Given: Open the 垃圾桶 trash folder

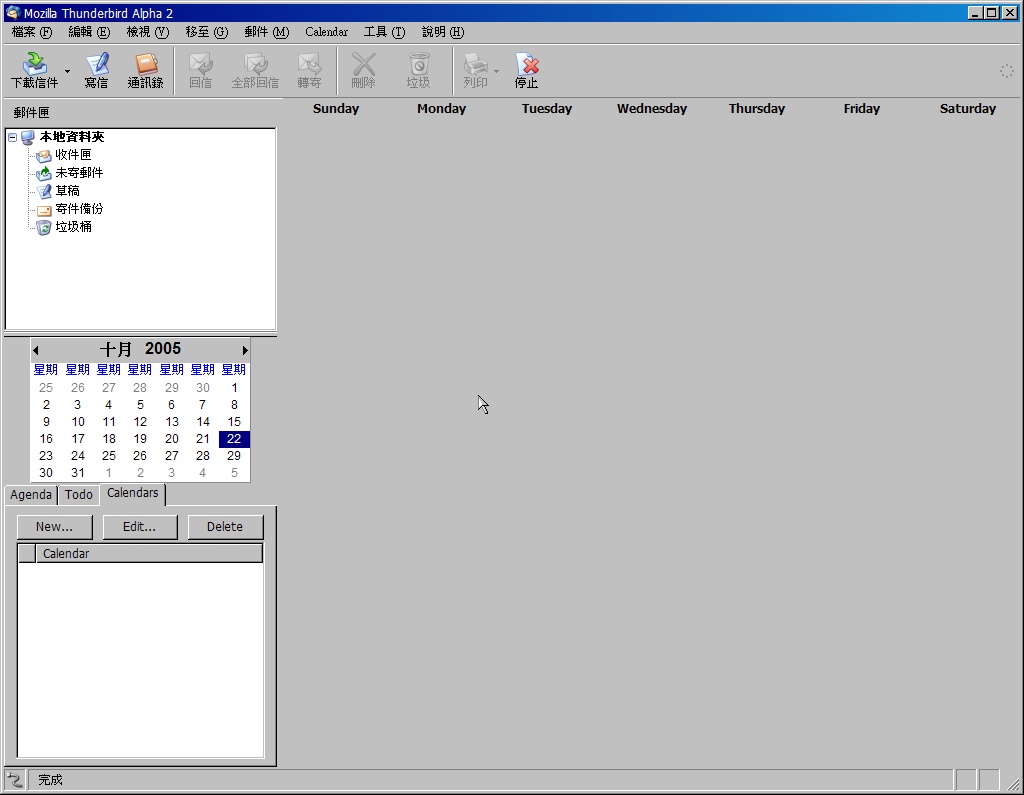Looking at the screenshot, I should tap(73, 227).
